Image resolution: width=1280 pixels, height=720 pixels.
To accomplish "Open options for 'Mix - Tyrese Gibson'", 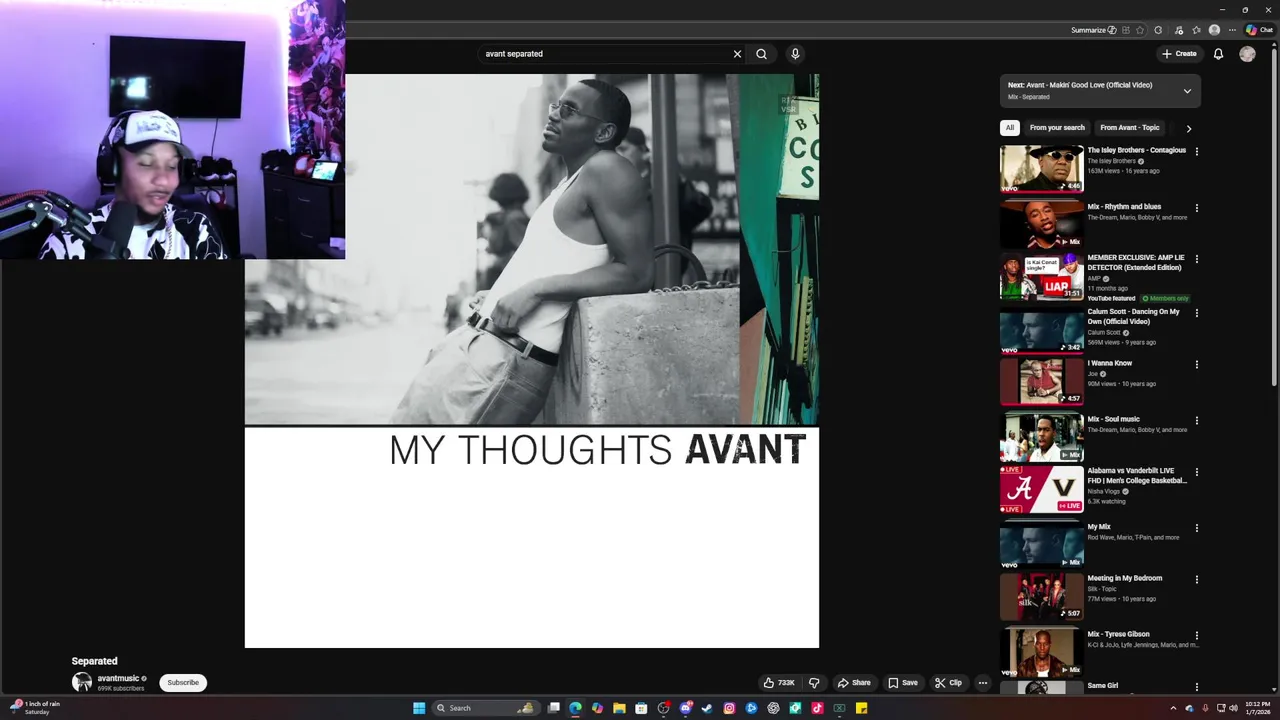I will [x=1196, y=635].
